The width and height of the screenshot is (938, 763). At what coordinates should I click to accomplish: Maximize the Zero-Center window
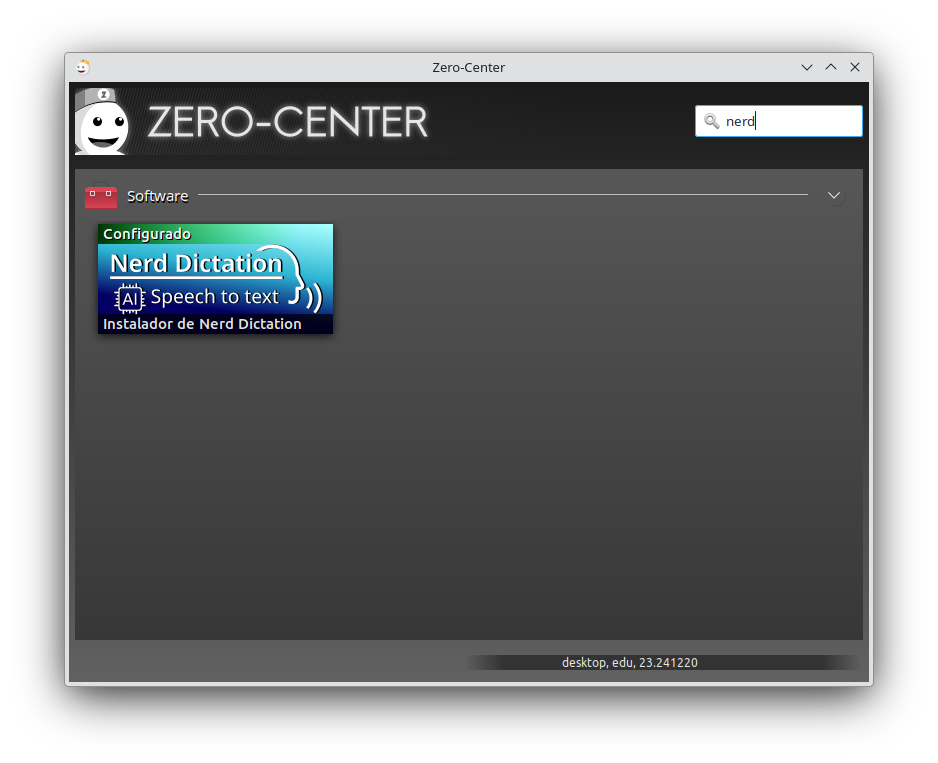coord(831,67)
